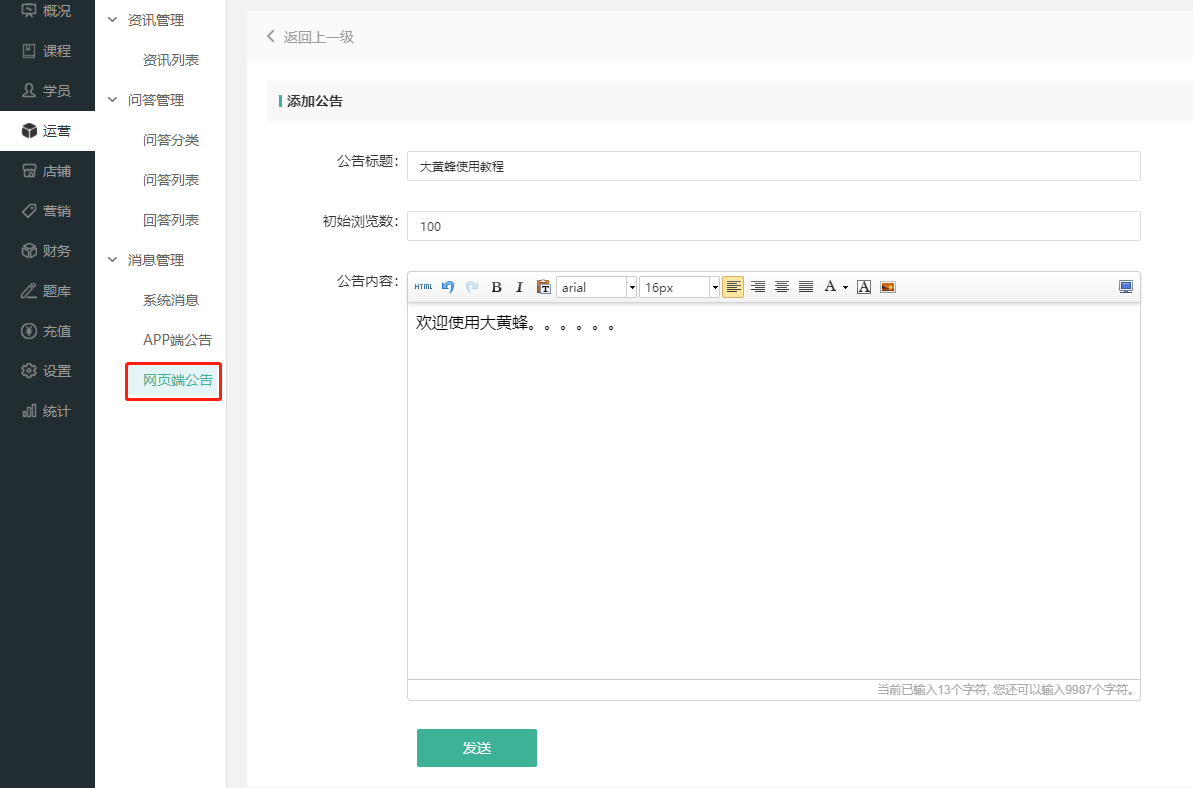This screenshot has height=788, width=1193.
Task: Go to 问答分类
Action: coord(171,140)
